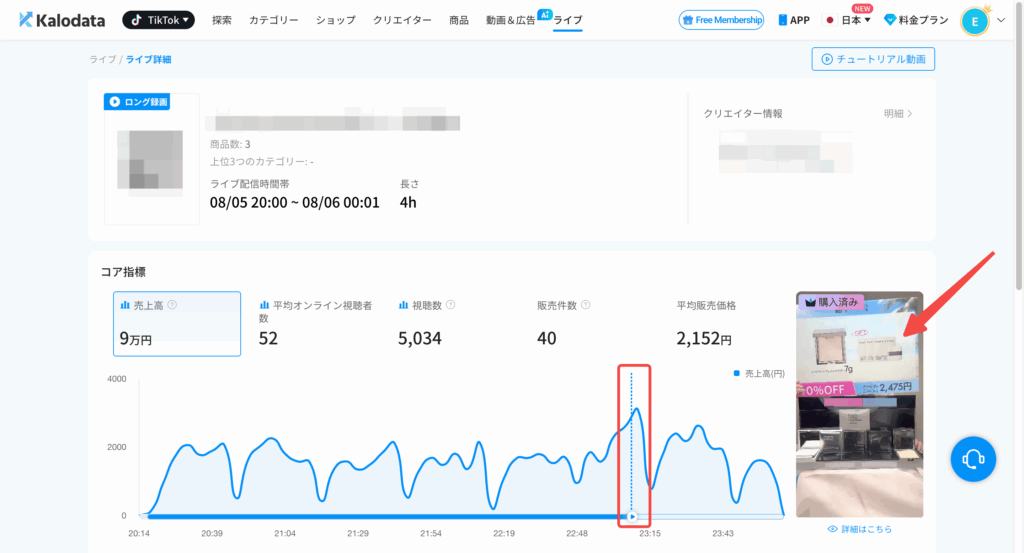Open the チュートリアル動画 button
Viewport: 1024px width, 553px height.
(873, 59)
